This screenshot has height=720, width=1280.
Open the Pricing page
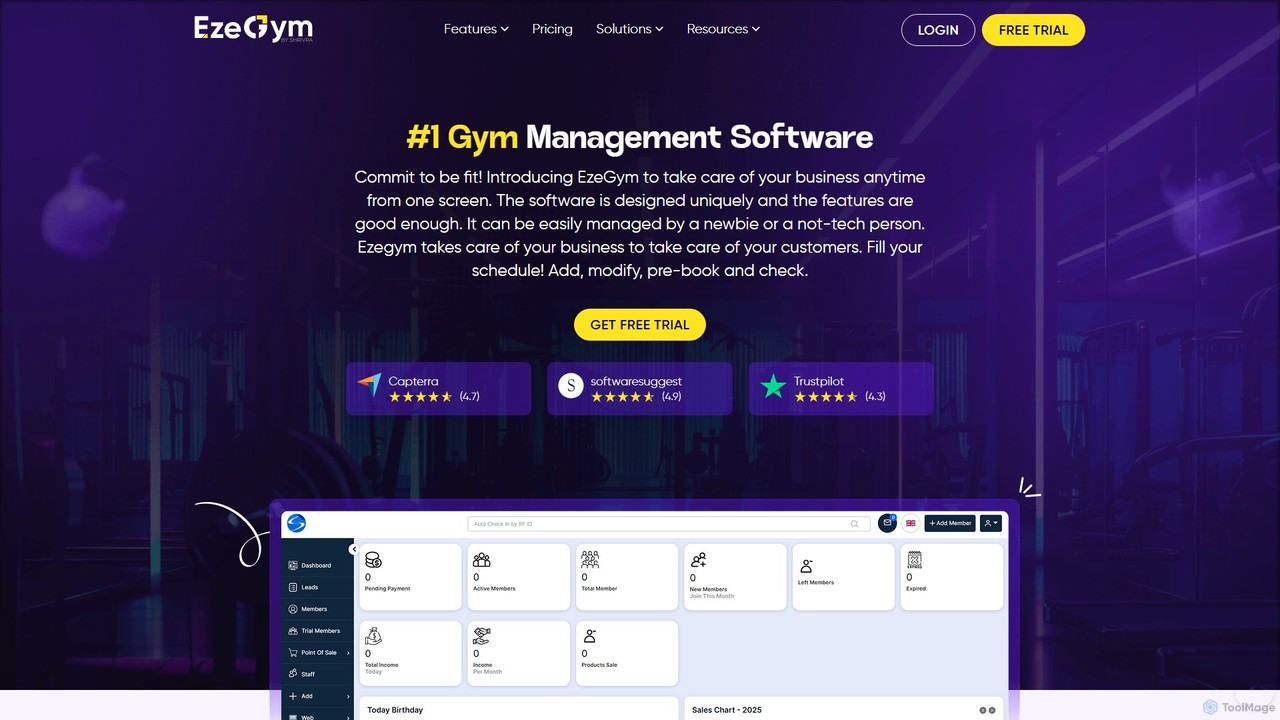tap(552, 29)
